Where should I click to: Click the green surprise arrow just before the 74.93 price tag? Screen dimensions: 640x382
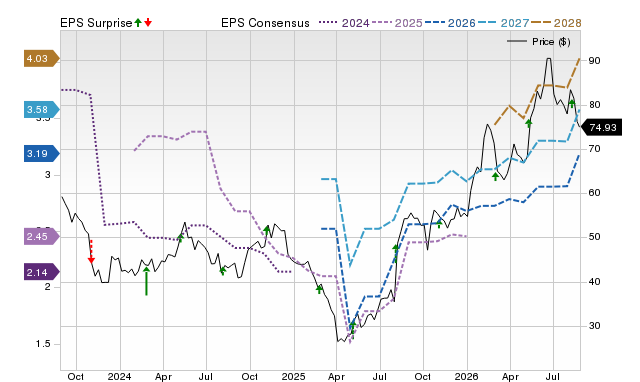tap(572, 103)
